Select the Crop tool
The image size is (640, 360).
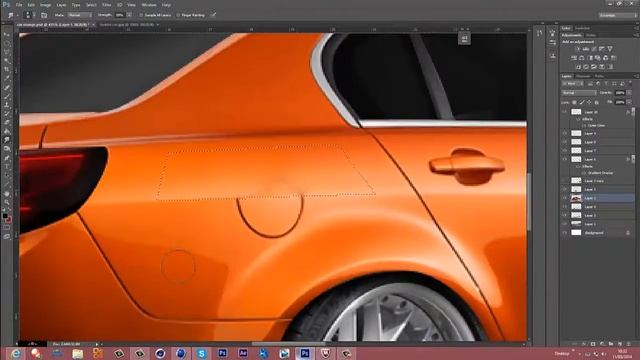(7, 69)
